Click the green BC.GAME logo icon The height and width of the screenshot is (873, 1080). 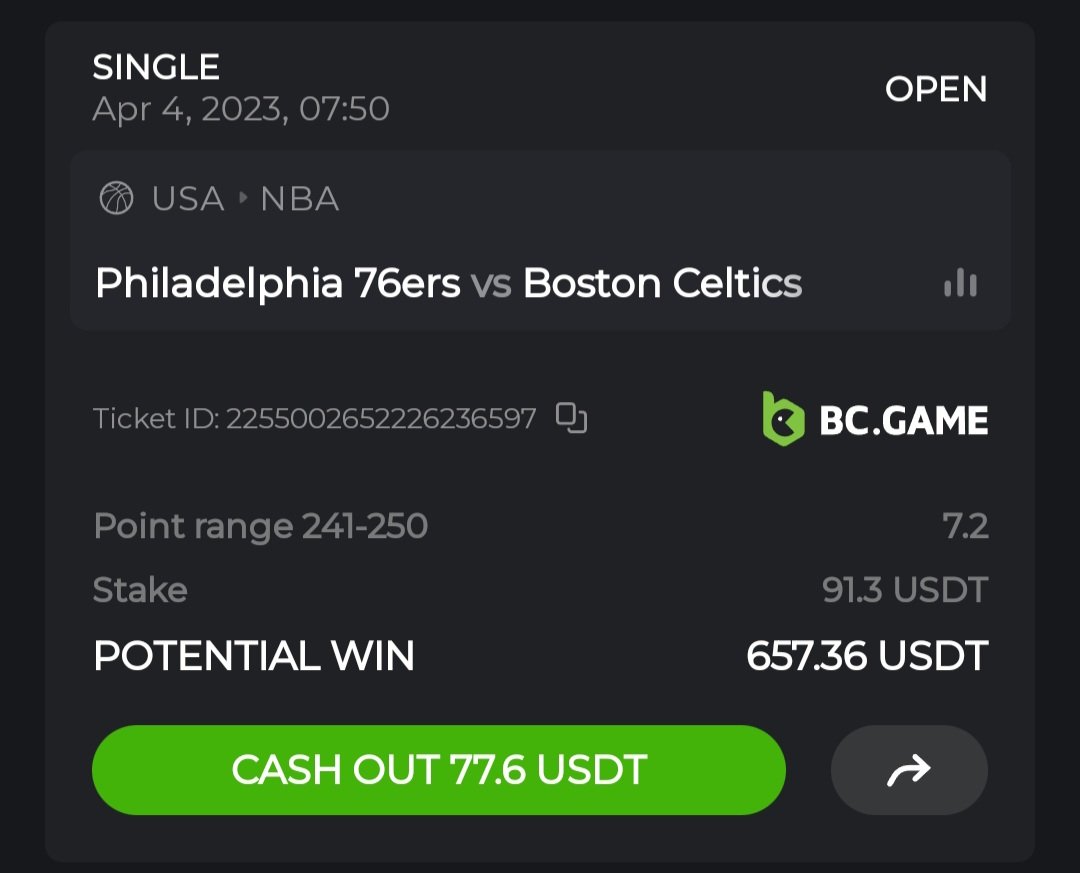[783, 419]
